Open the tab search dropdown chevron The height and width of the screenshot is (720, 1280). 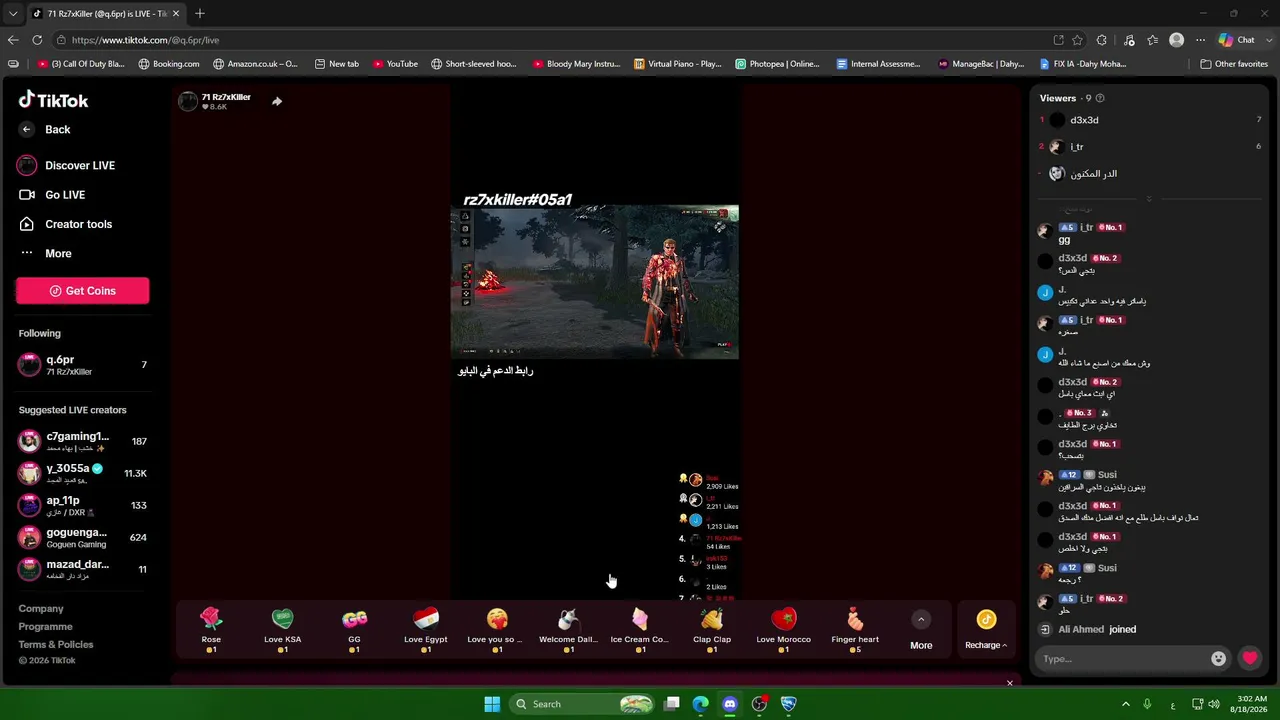pos(12,13)
